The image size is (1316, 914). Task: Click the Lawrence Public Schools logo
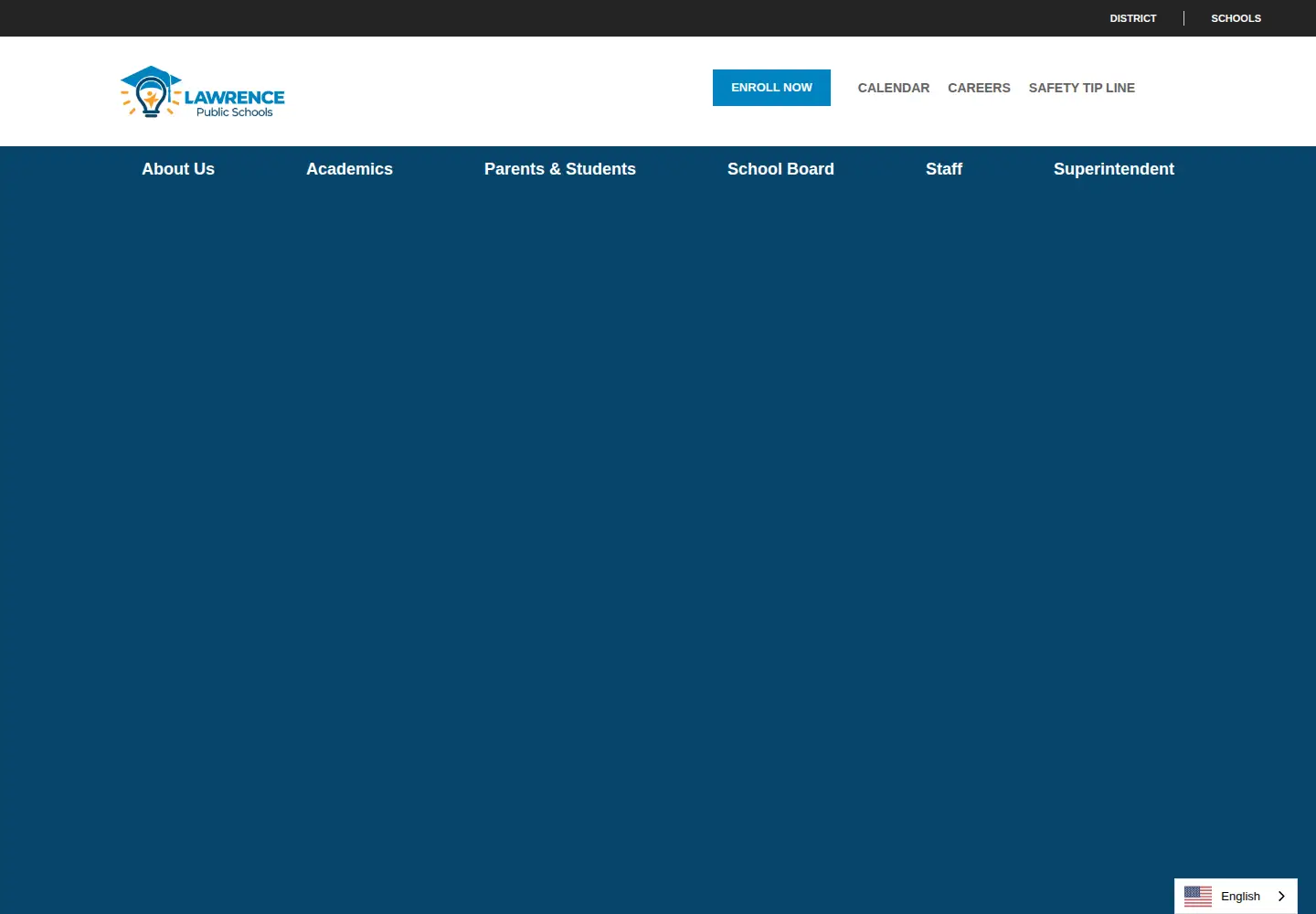pos(202,91)
